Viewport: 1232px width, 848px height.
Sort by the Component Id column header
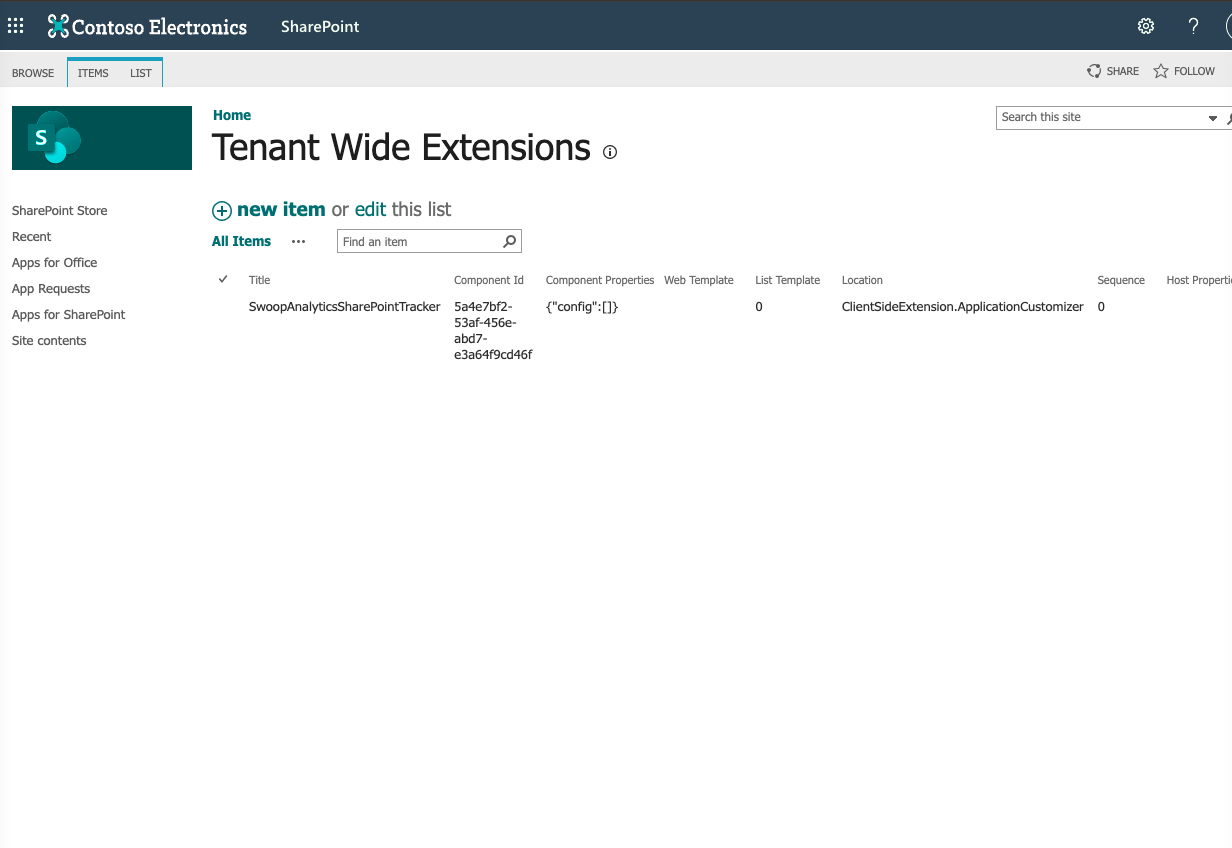coord(489,280)
